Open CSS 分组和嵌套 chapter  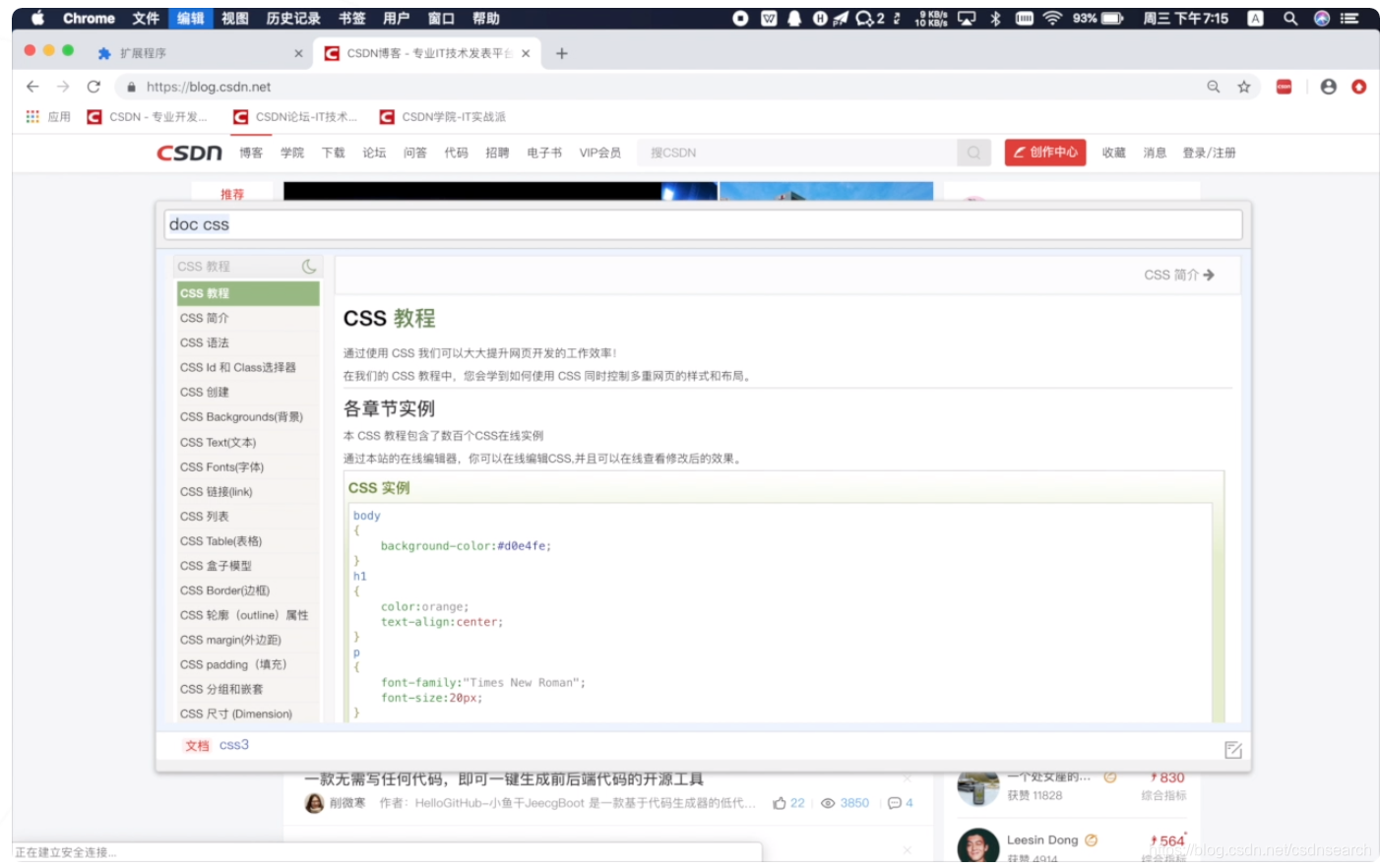tap(248, 690)
